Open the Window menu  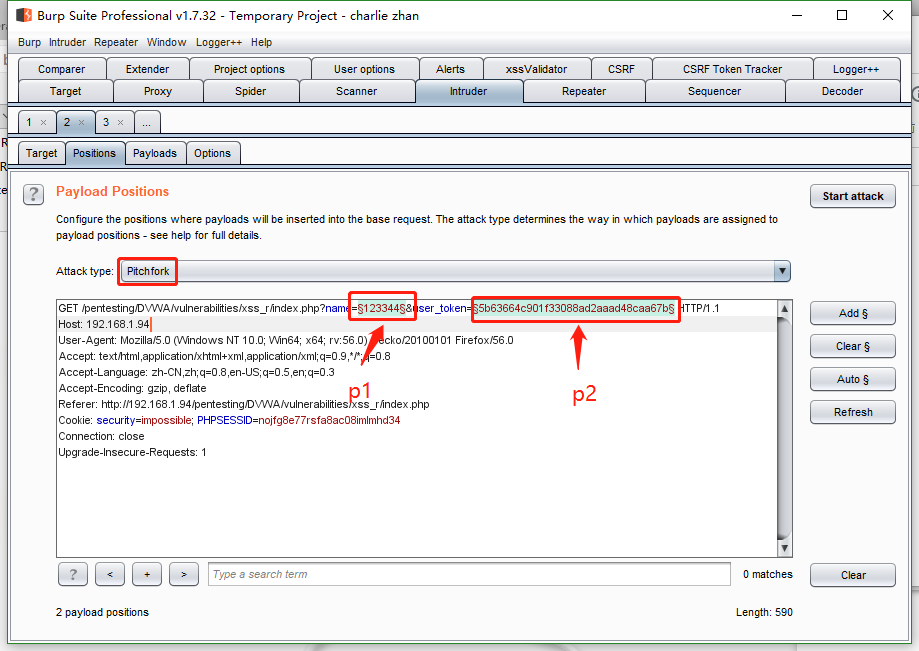click(x=166, y=42)
